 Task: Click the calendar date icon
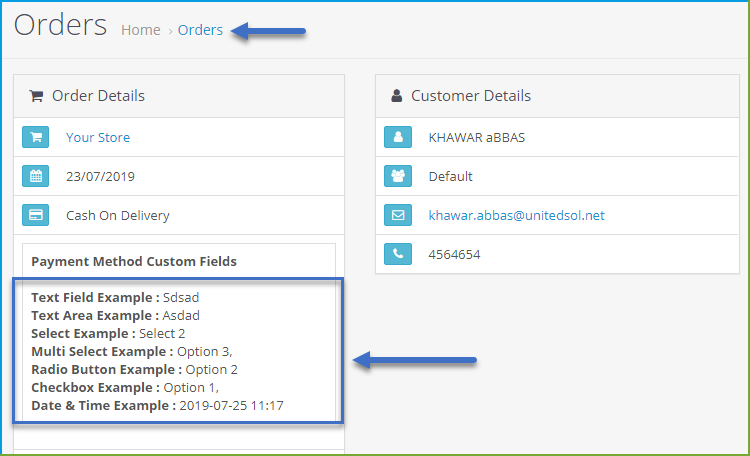35,176
